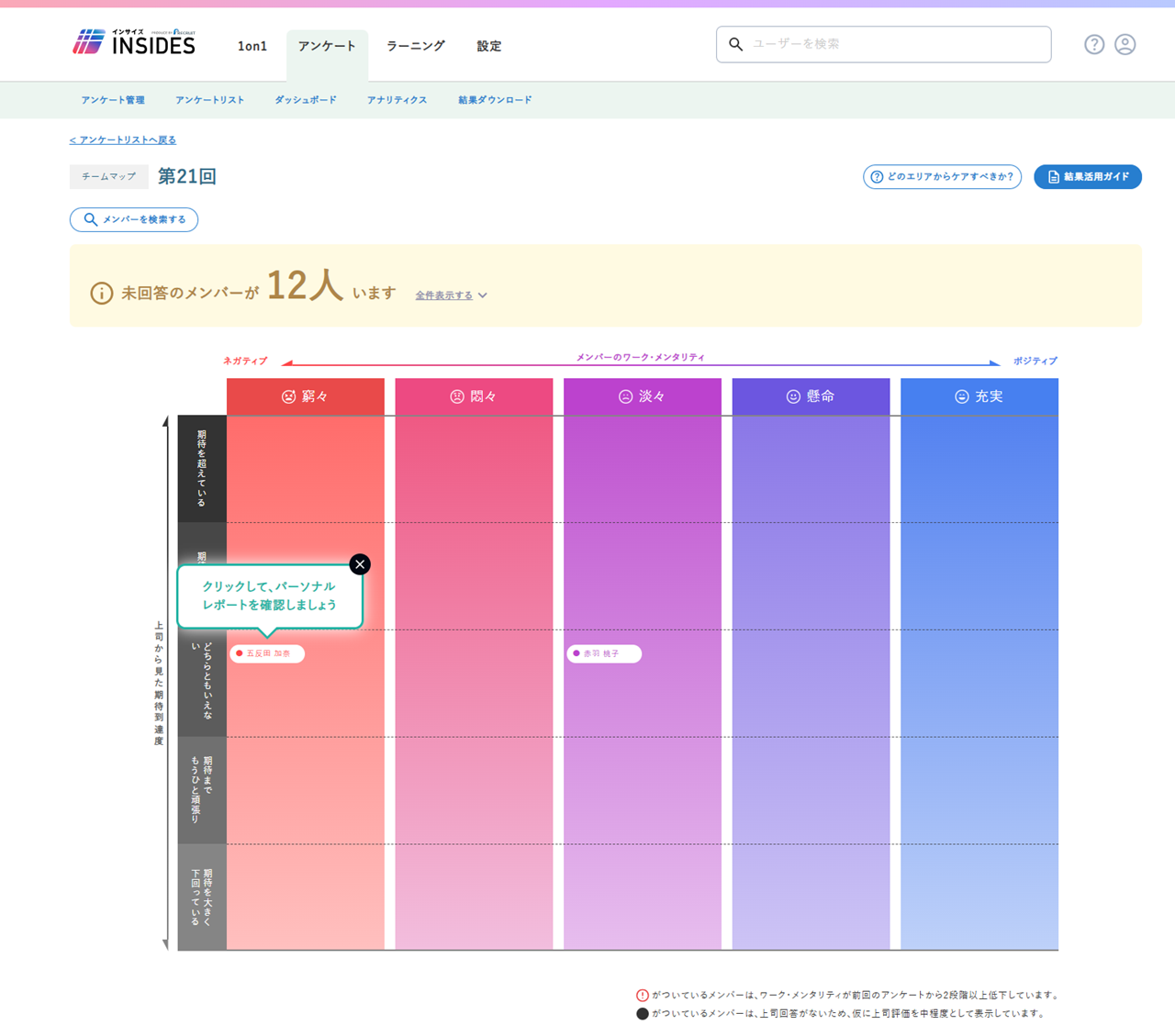The height and width of the screenshot is (1036, 1175).
Task: Open member 赤羽 桃子 personal report
Action: pos(604,653)
